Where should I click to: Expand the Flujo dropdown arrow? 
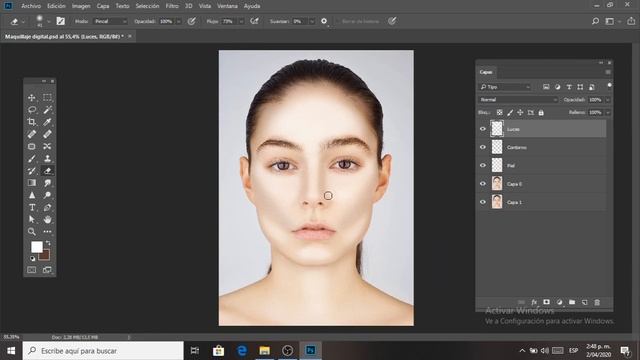point(241,21)
